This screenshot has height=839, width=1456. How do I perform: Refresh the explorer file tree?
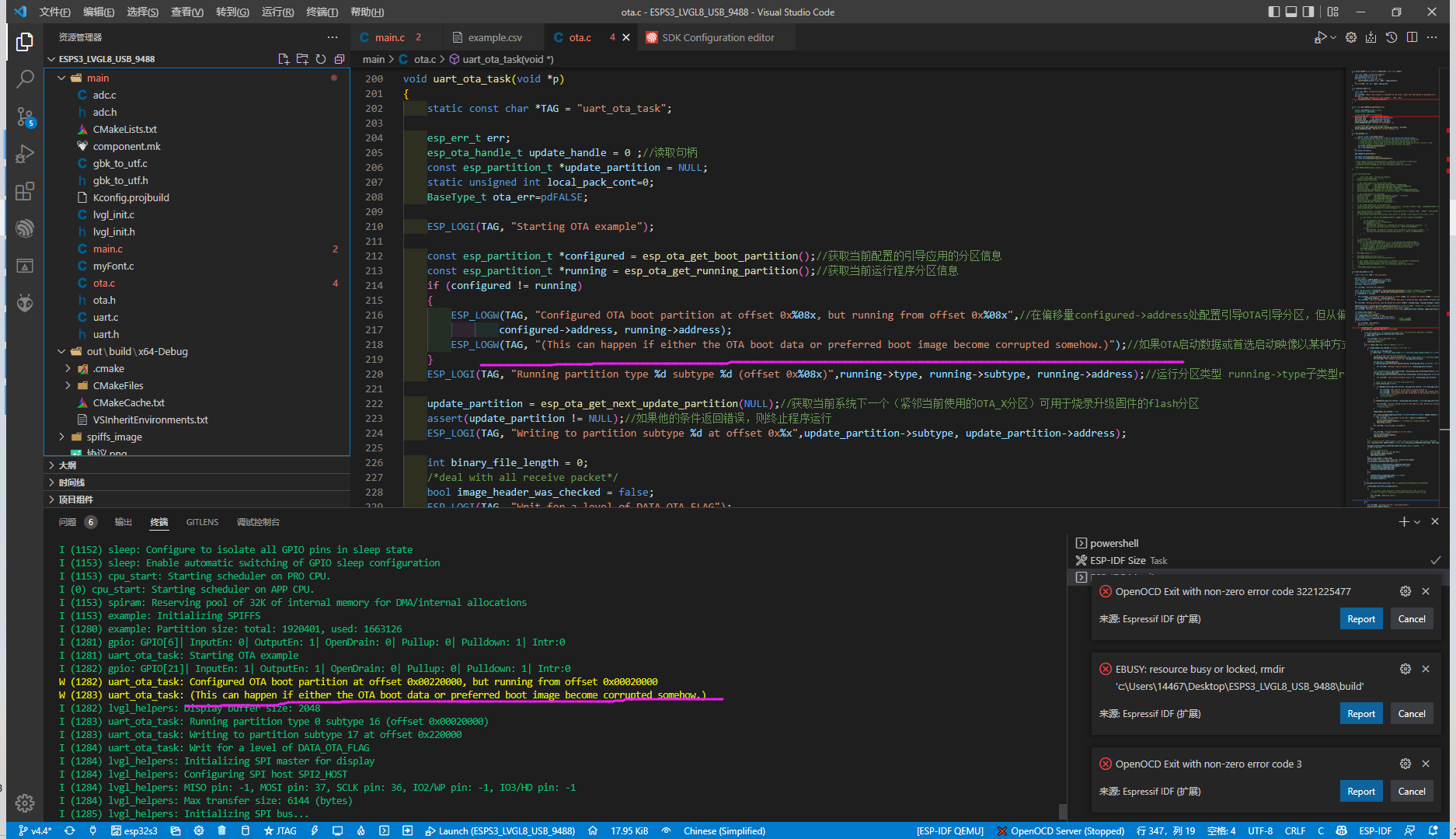pyautogui.click(x=321, y=59)
